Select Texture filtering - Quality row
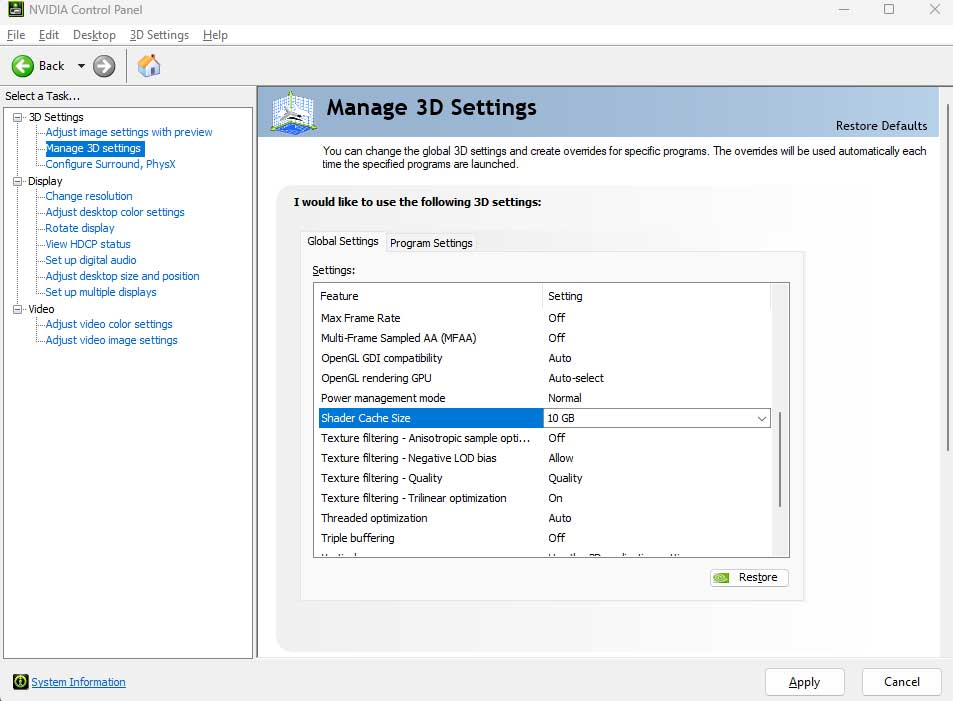Image resolution: width=953 pixels, height=701 pixels. 545,478
